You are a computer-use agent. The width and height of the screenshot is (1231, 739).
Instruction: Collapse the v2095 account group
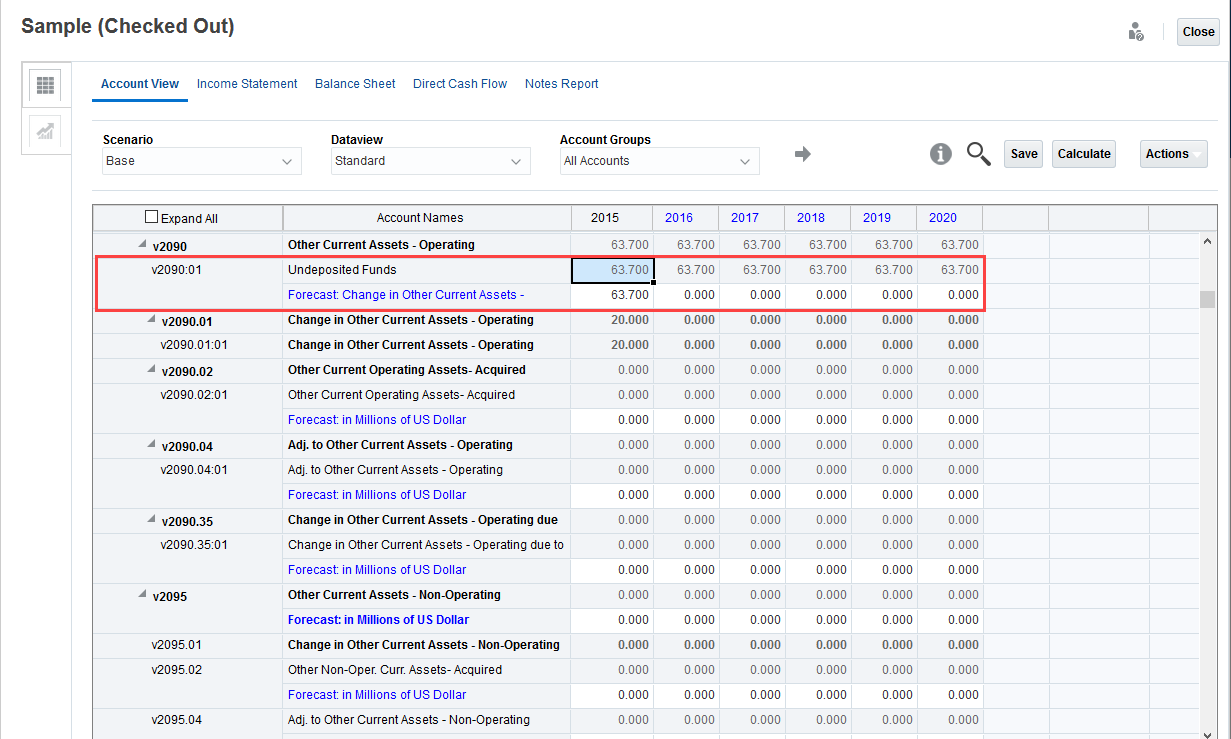[143, 594]
